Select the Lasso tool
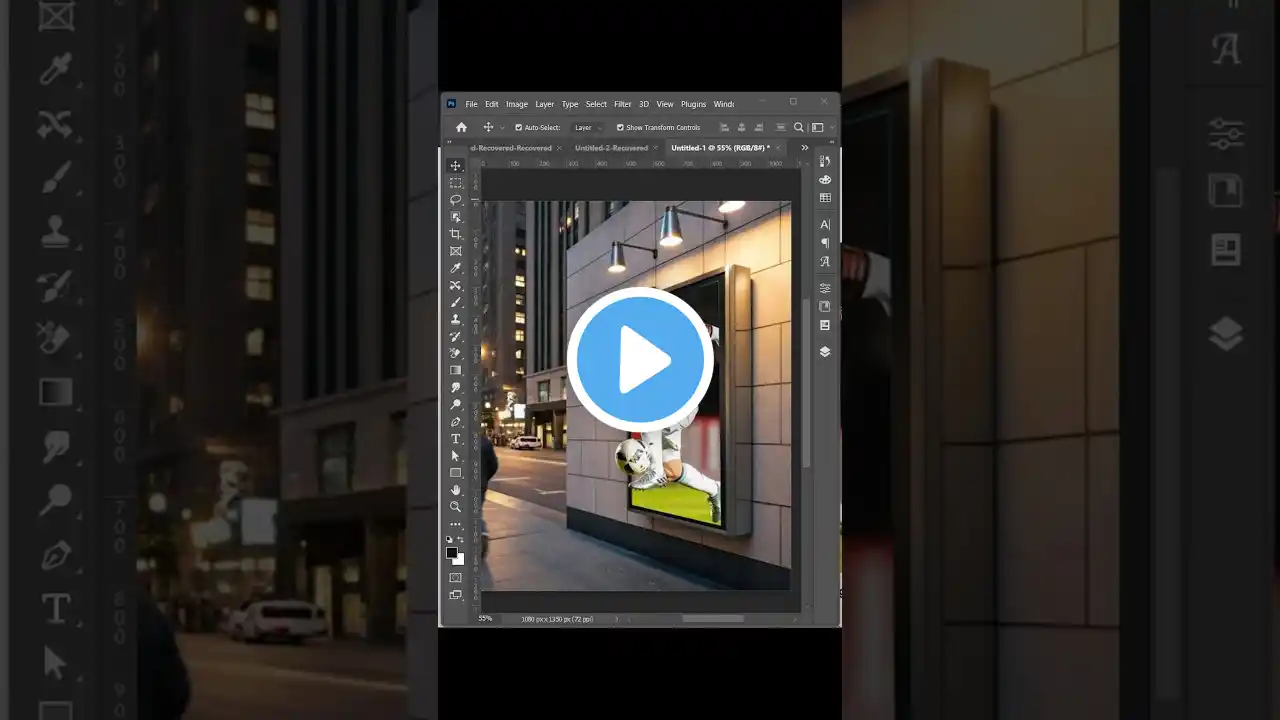The height and width of the screenshot is (720, 1280). click(456, 200)
